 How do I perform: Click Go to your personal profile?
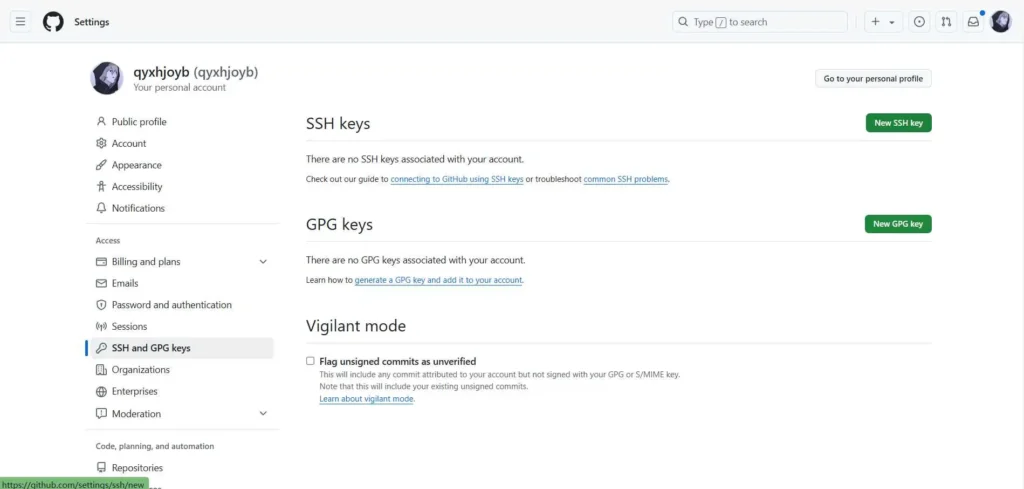click(x=873, y=78)
